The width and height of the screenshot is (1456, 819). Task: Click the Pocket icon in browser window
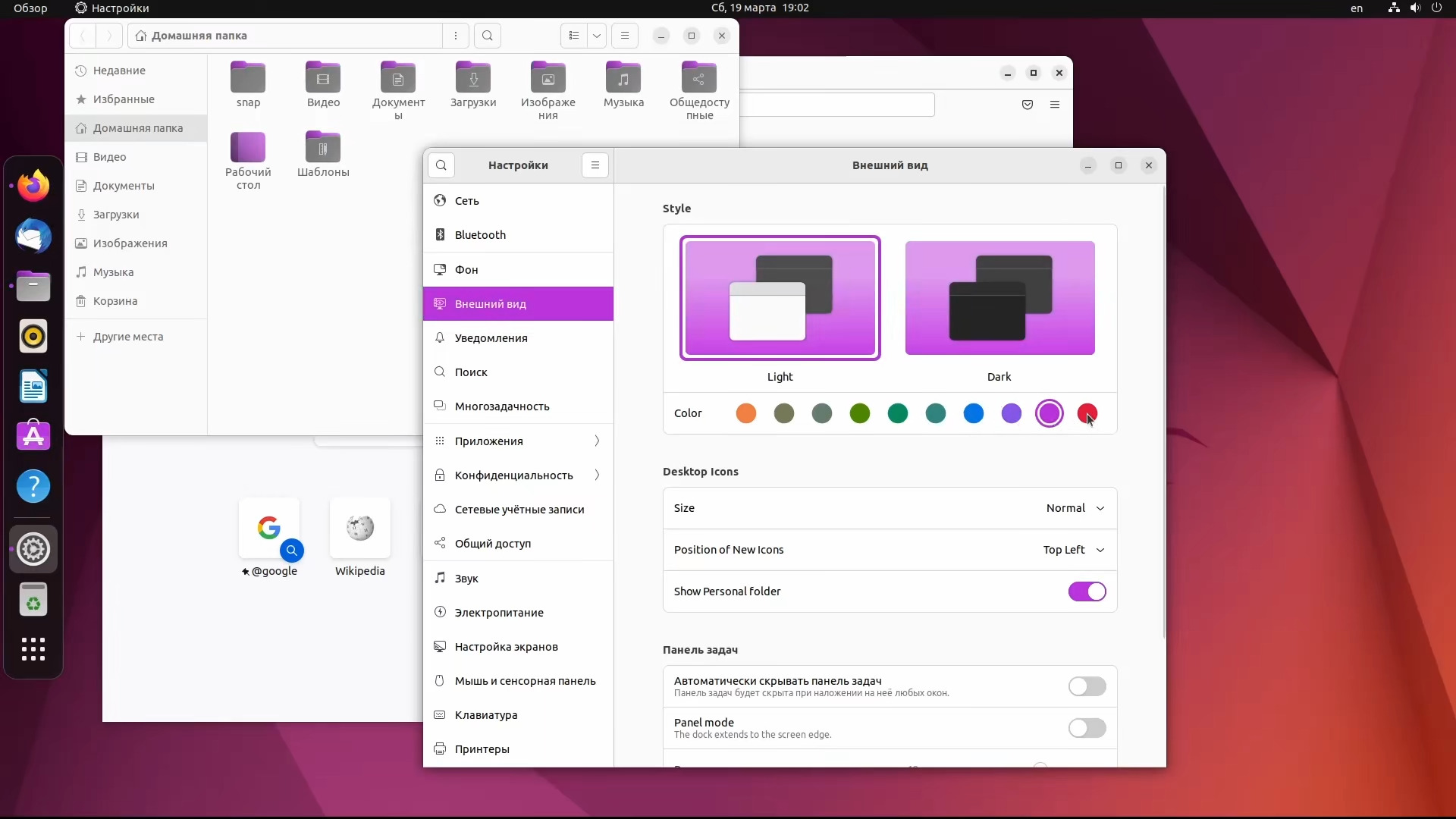pyautogui.click(x=1028, y=105)
